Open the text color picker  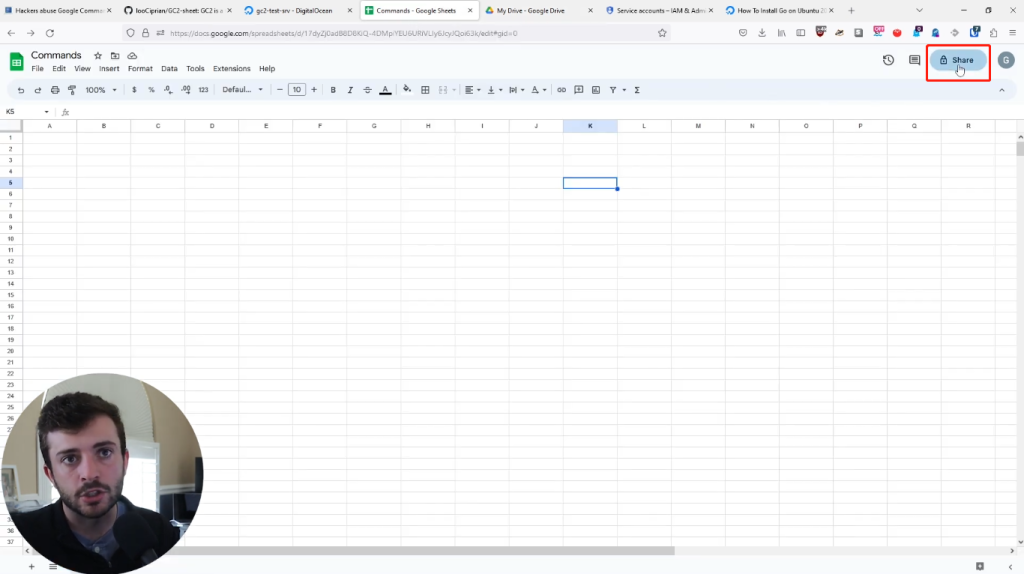385,90
